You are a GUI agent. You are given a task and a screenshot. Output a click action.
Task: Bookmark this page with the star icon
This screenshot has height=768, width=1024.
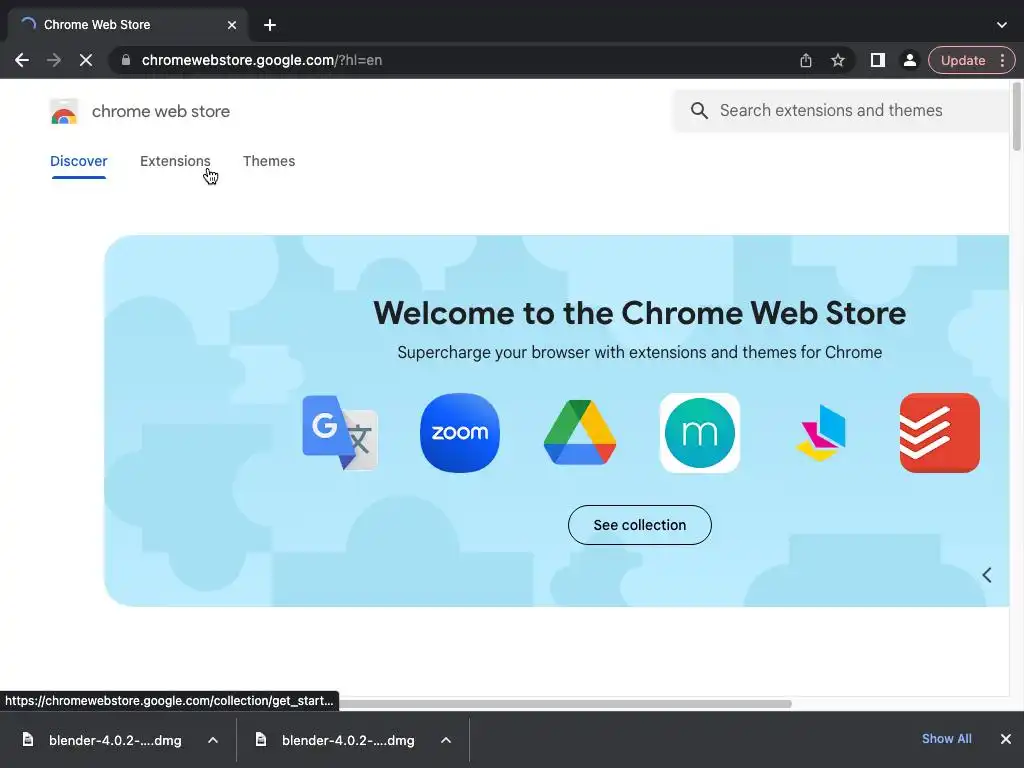(x=838, y=60)
